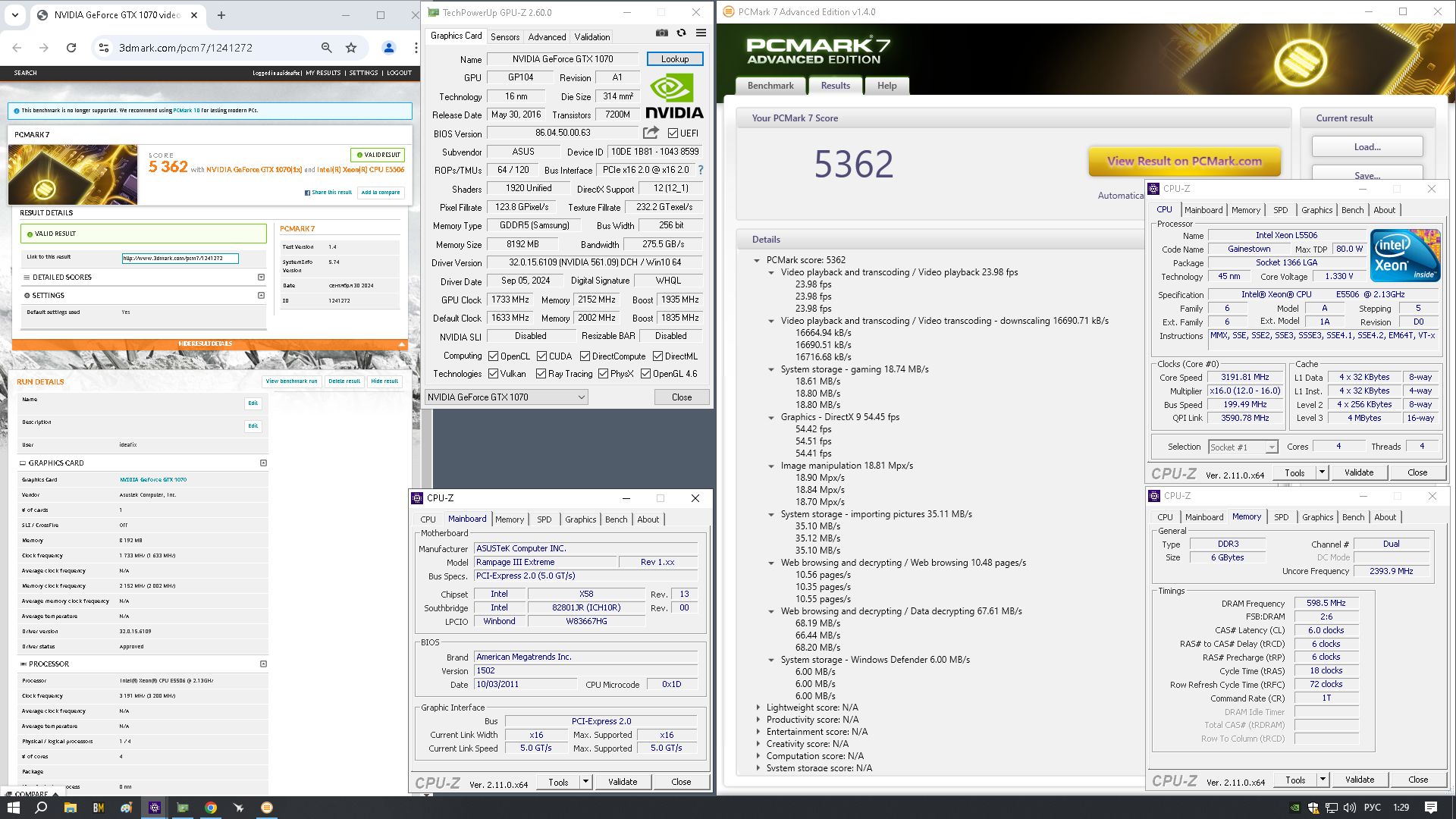The height and width of the screenshot is (819, 1456).
Task: Open Bench tab in Mainboard CPU-Z window
Action: (616, 519)
